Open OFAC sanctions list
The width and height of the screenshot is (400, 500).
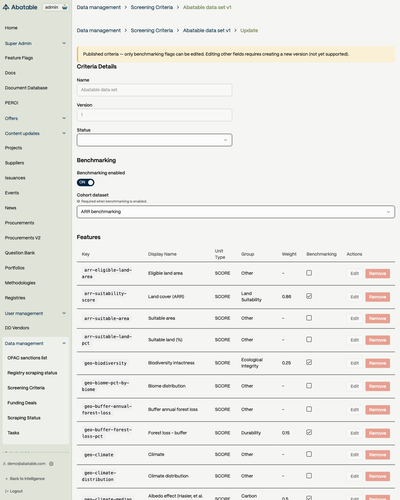click(27, 358)
